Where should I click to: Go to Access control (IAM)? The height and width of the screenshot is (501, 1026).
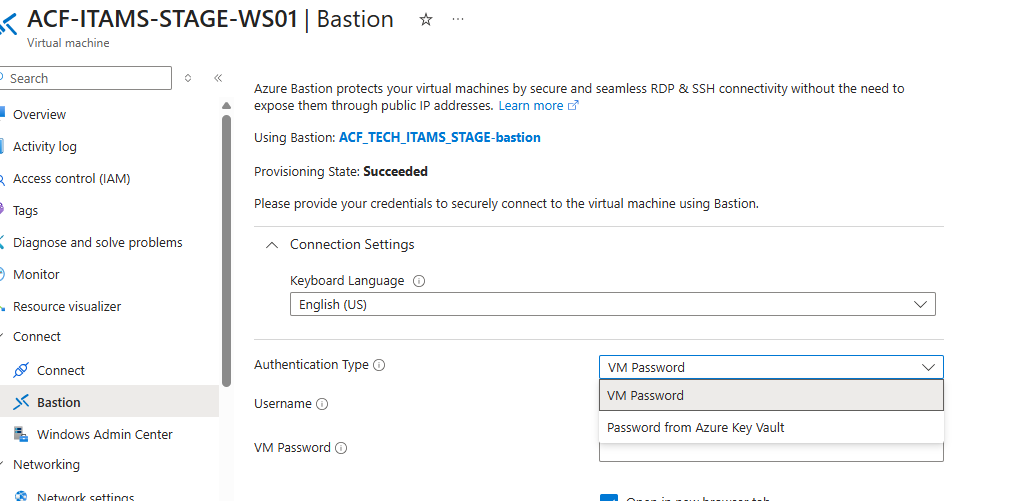pyautogui.click(x=71, y=179)
